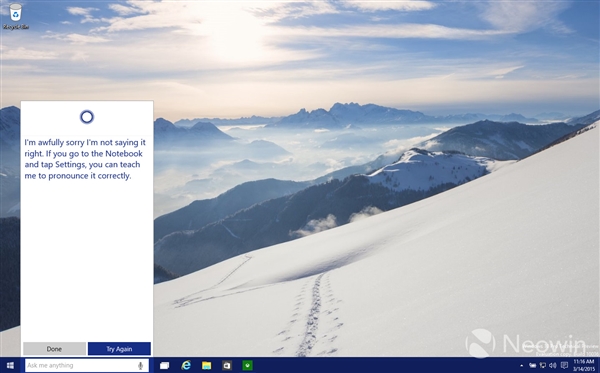Click the Ask me anything search box

[86, 365]
